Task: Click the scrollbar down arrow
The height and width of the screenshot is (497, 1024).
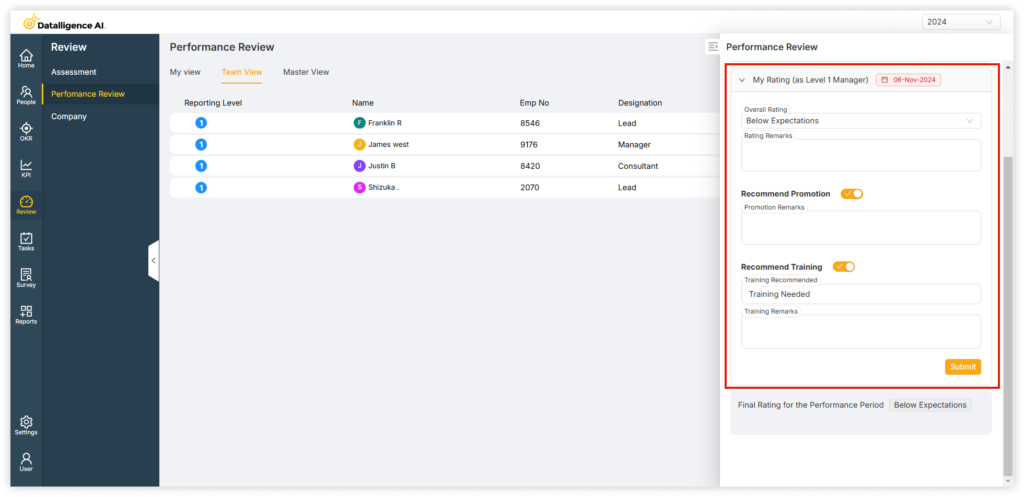Action: 1008,481
